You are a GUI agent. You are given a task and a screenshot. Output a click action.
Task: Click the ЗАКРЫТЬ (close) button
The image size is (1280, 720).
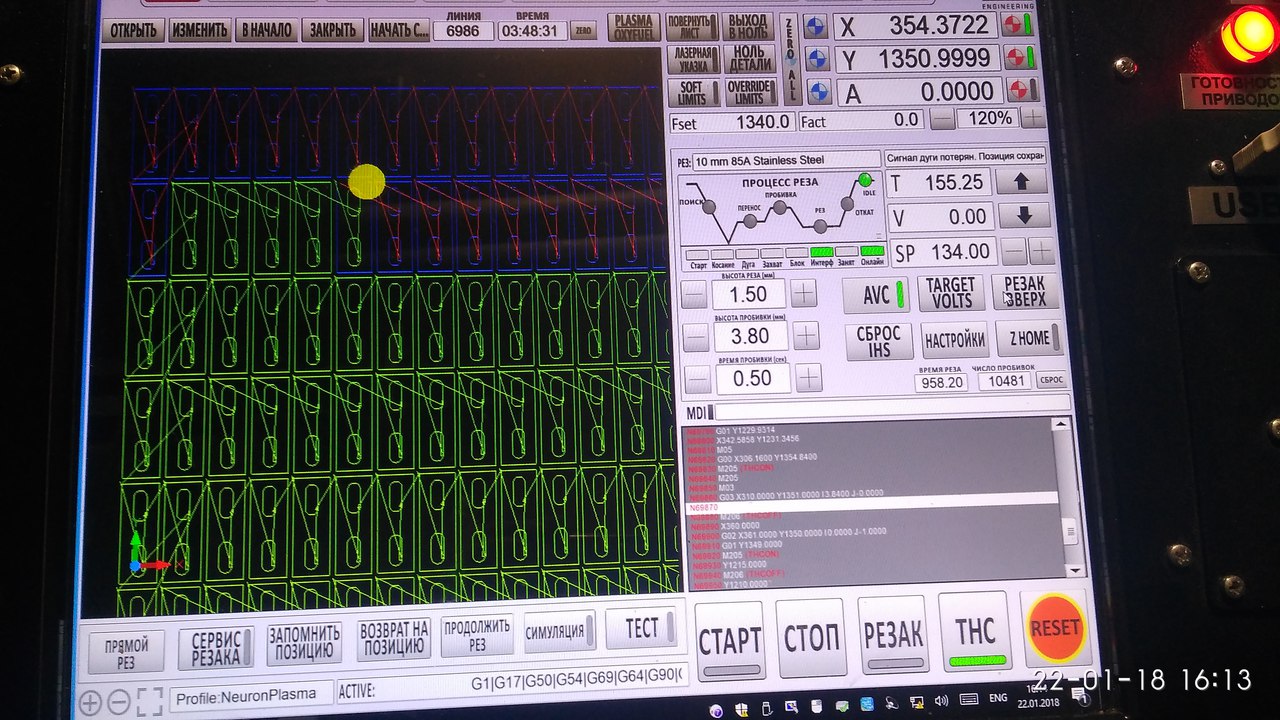coord(333,30)
